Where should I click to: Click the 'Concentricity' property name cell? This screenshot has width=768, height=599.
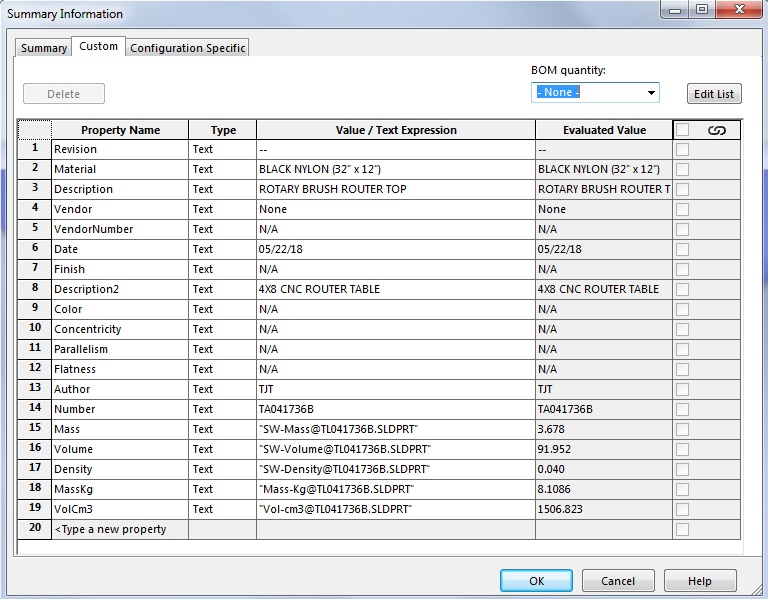pos(120,330)
